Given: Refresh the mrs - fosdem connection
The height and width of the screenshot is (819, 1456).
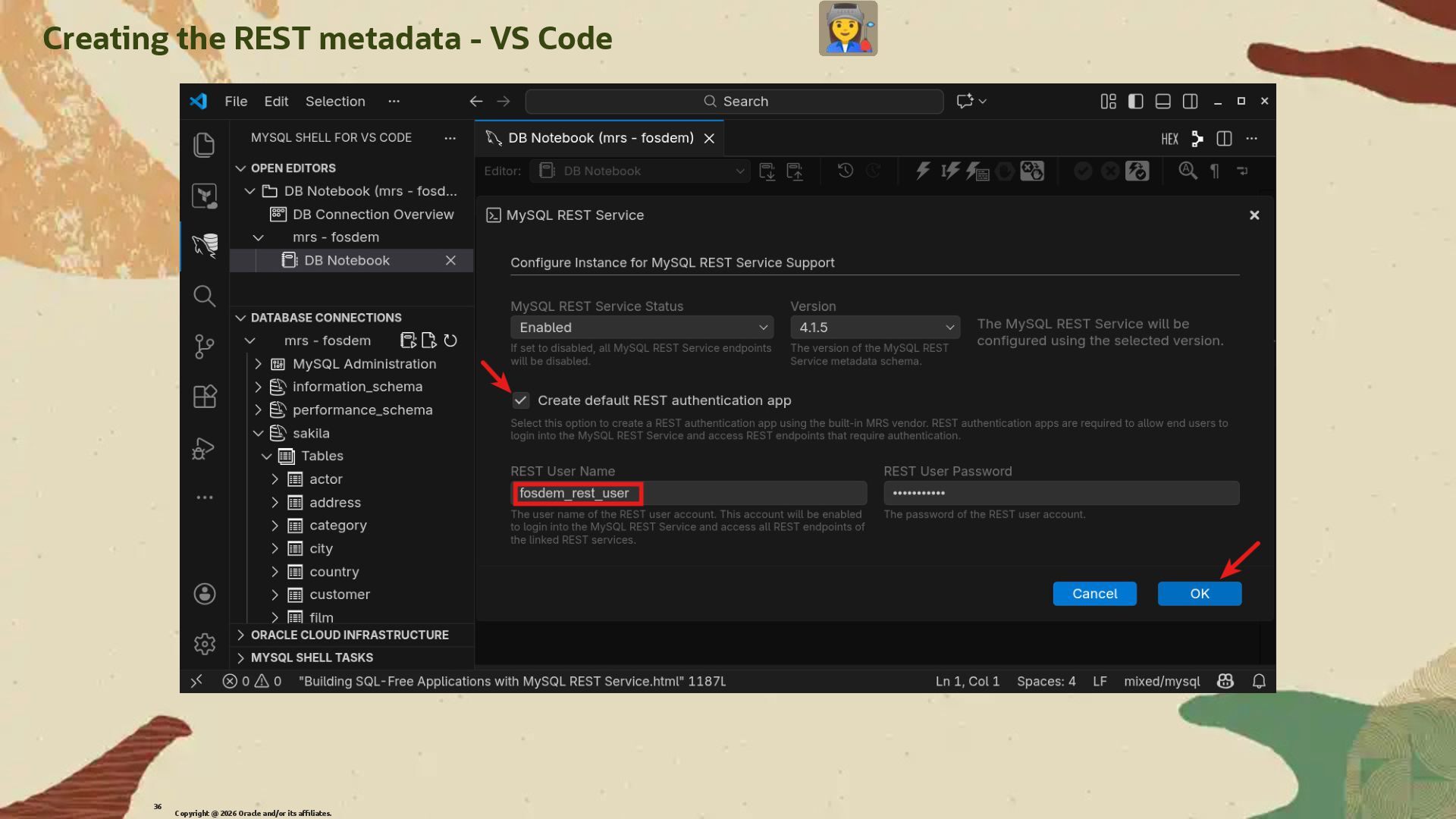Looking at the screenshot, I should click(x=450, y=340).
